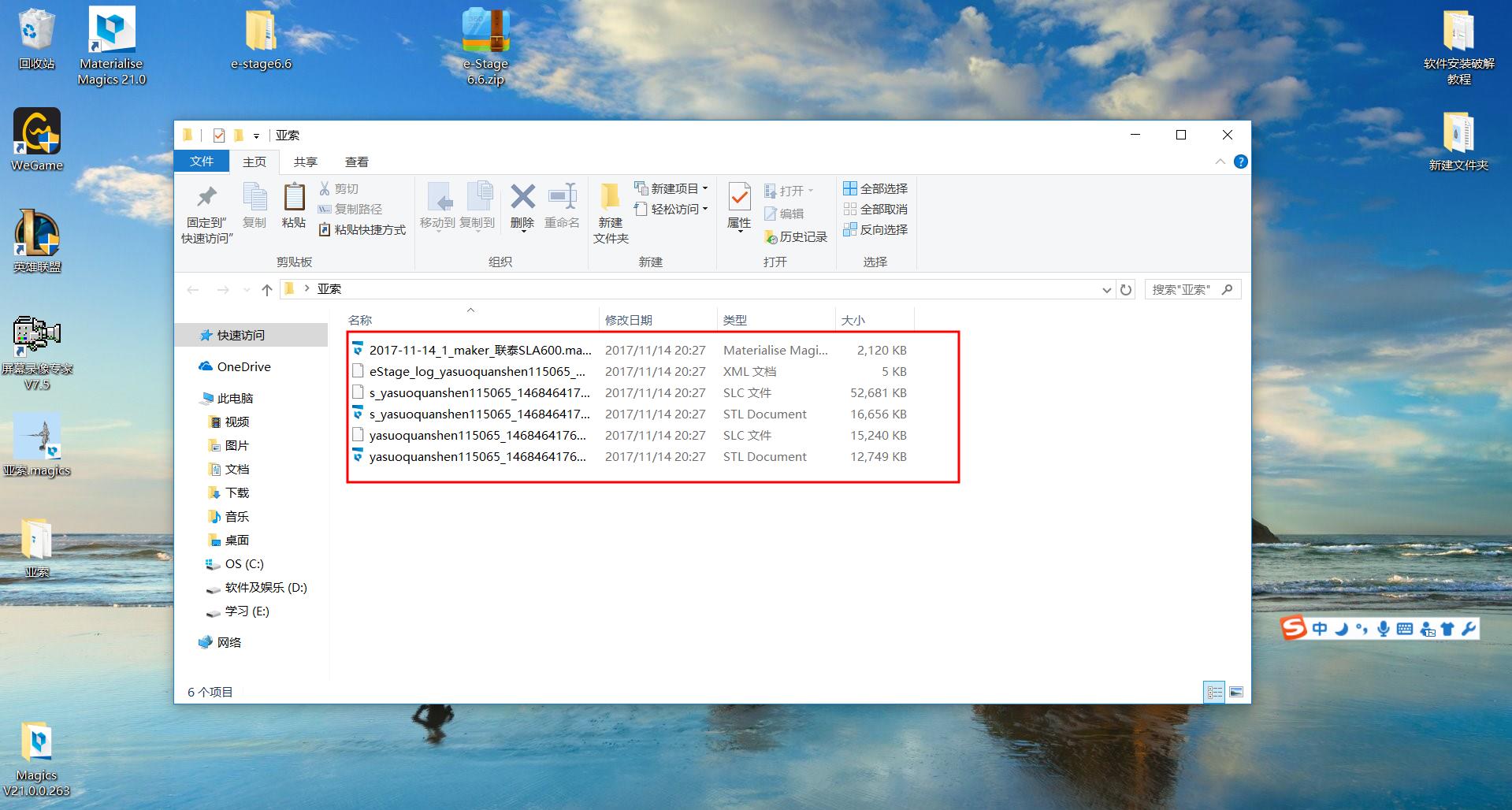Switch to the View (查看) ribbon tab
Image resolution: width=1512 pixels, height=810 pixels.
(x=356, y=162)
